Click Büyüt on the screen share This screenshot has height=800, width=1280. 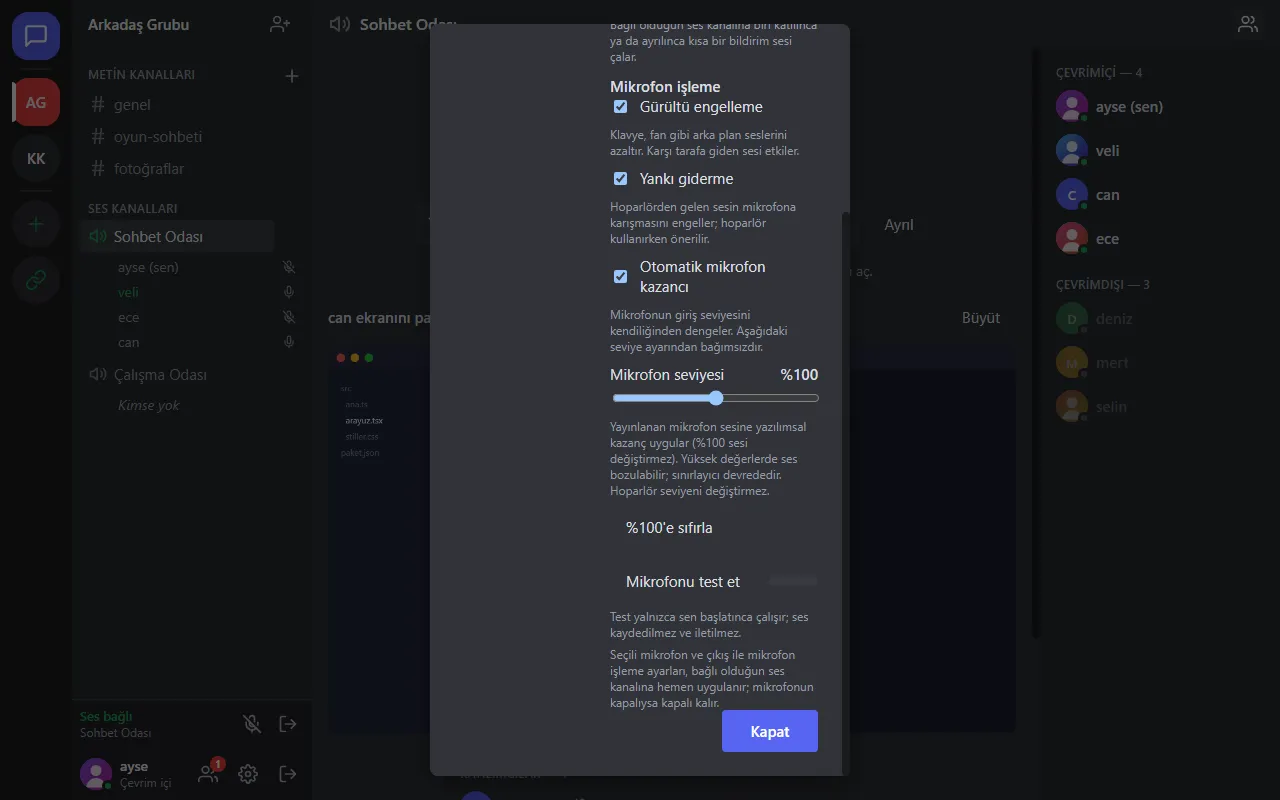(x=981, y=318)
